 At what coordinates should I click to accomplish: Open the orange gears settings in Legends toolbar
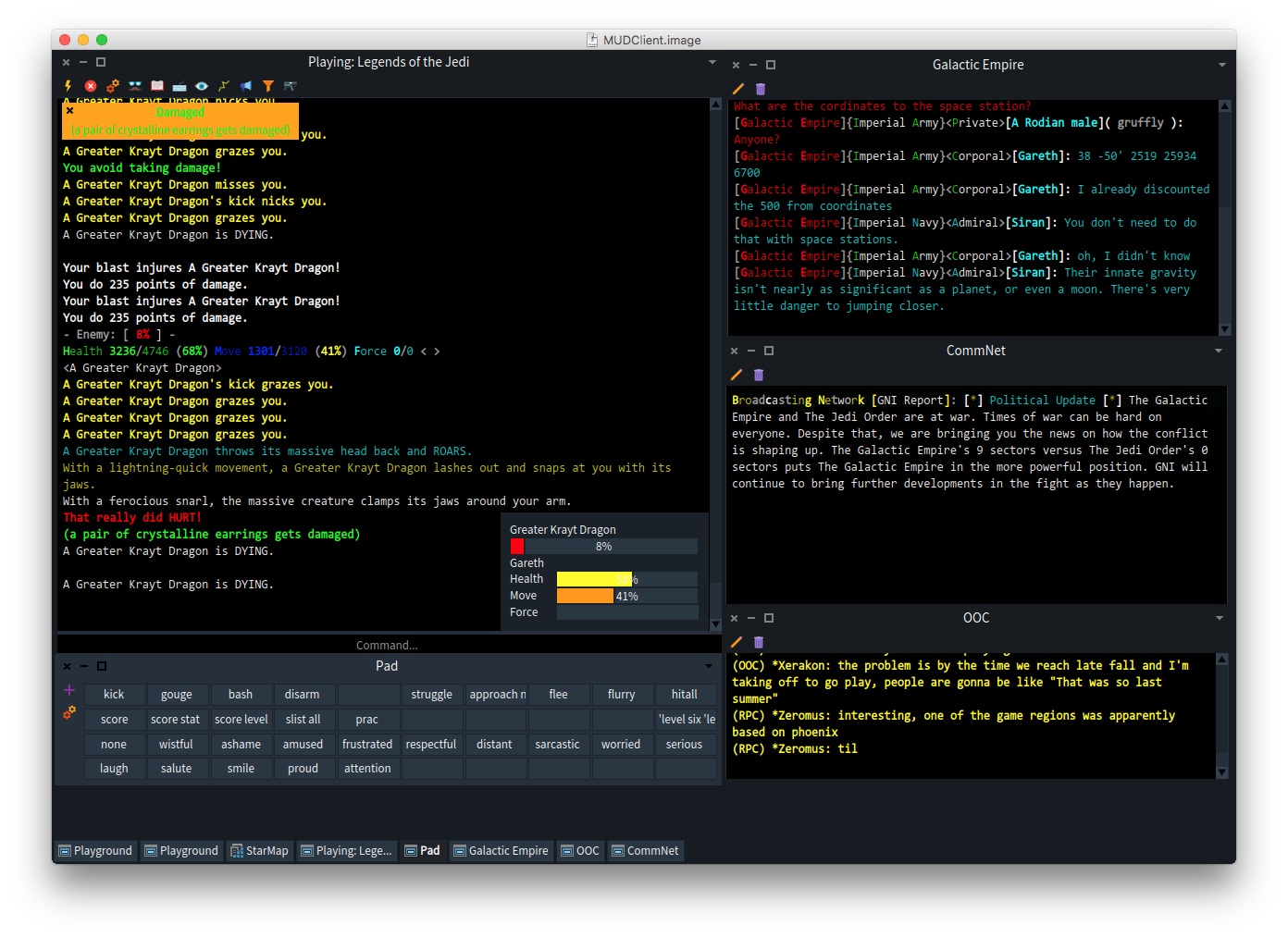(x=113, y=86)
